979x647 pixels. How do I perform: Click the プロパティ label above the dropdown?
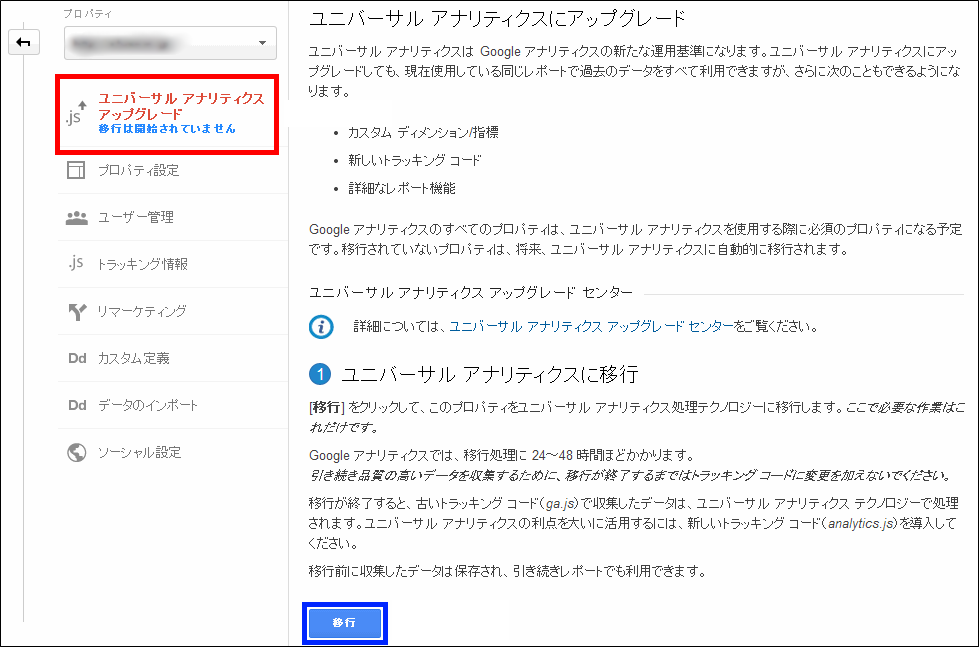(87, 14)
